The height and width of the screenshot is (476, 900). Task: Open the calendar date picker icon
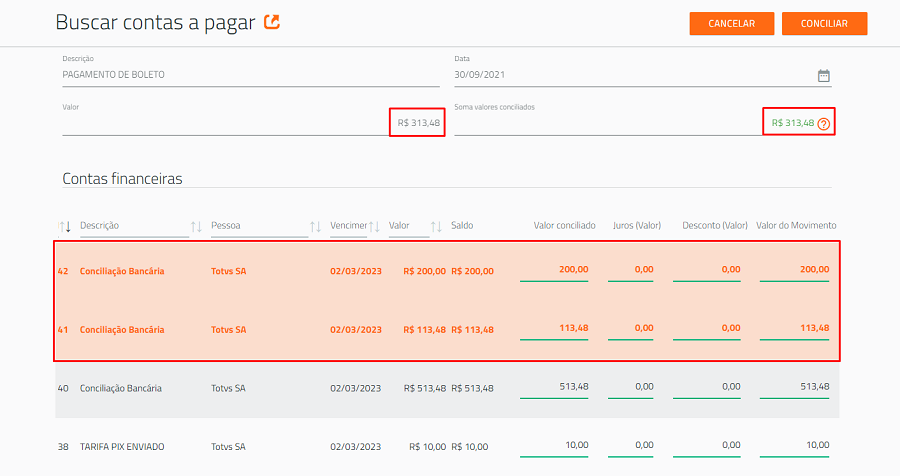pyautogui.click(x=824, y=75)
